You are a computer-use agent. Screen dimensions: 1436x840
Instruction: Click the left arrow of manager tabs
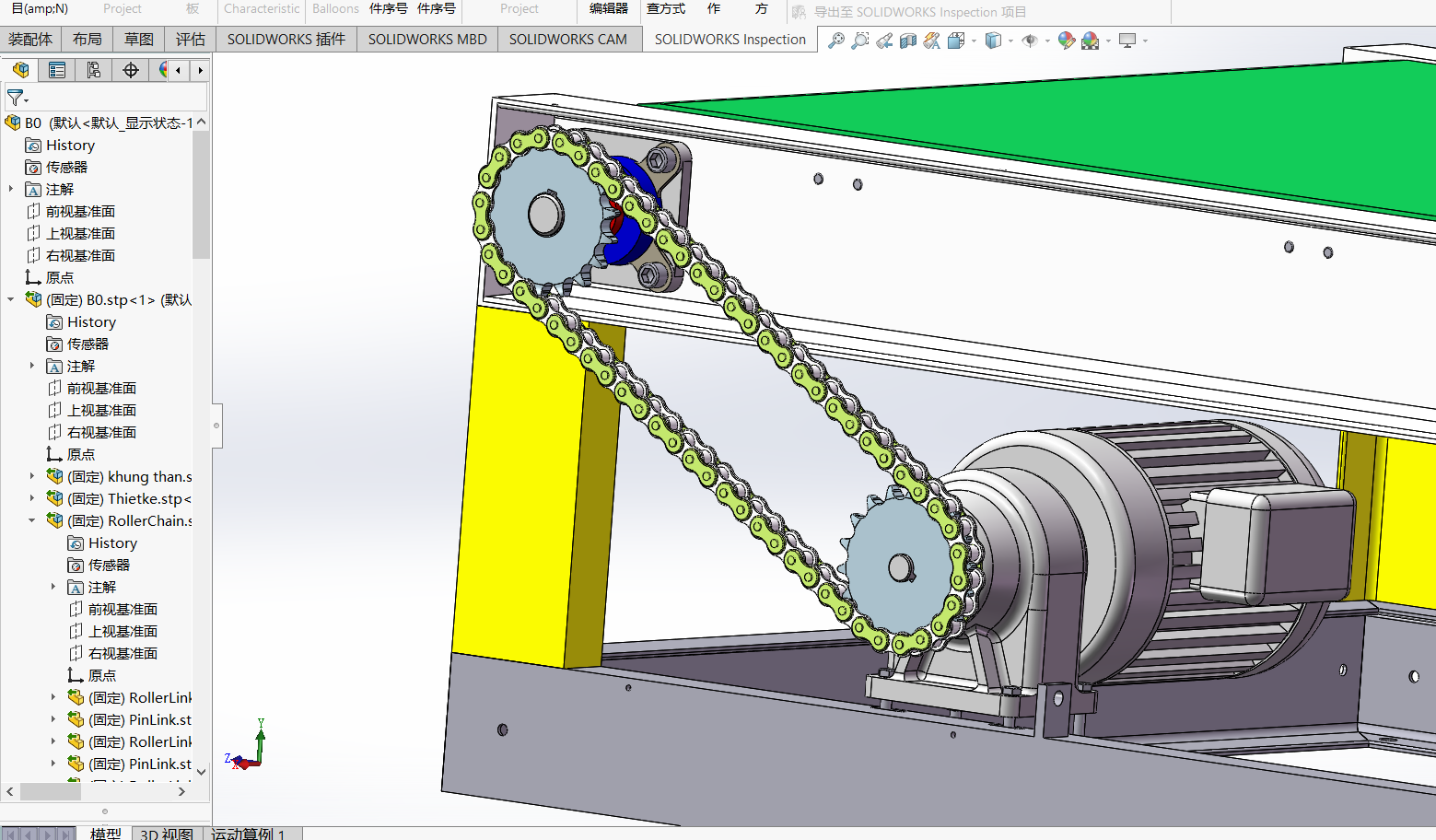[179, 70]
